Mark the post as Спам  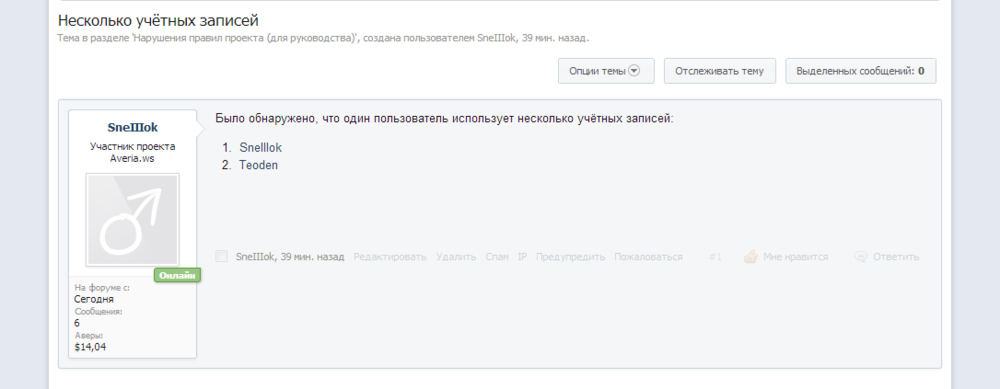click(497, 257)
